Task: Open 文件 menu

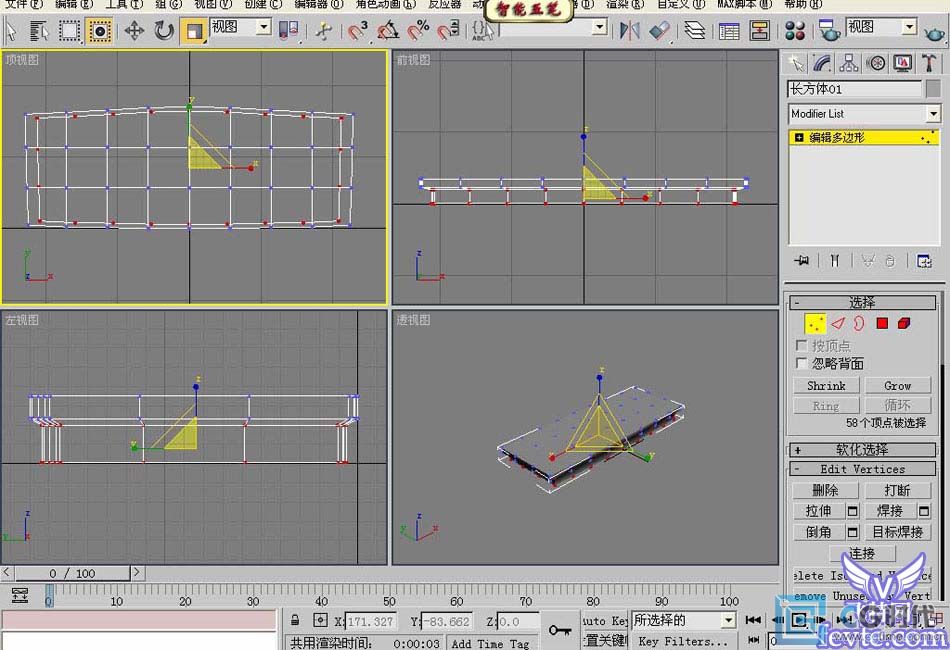Action: [x=24, y=4]
